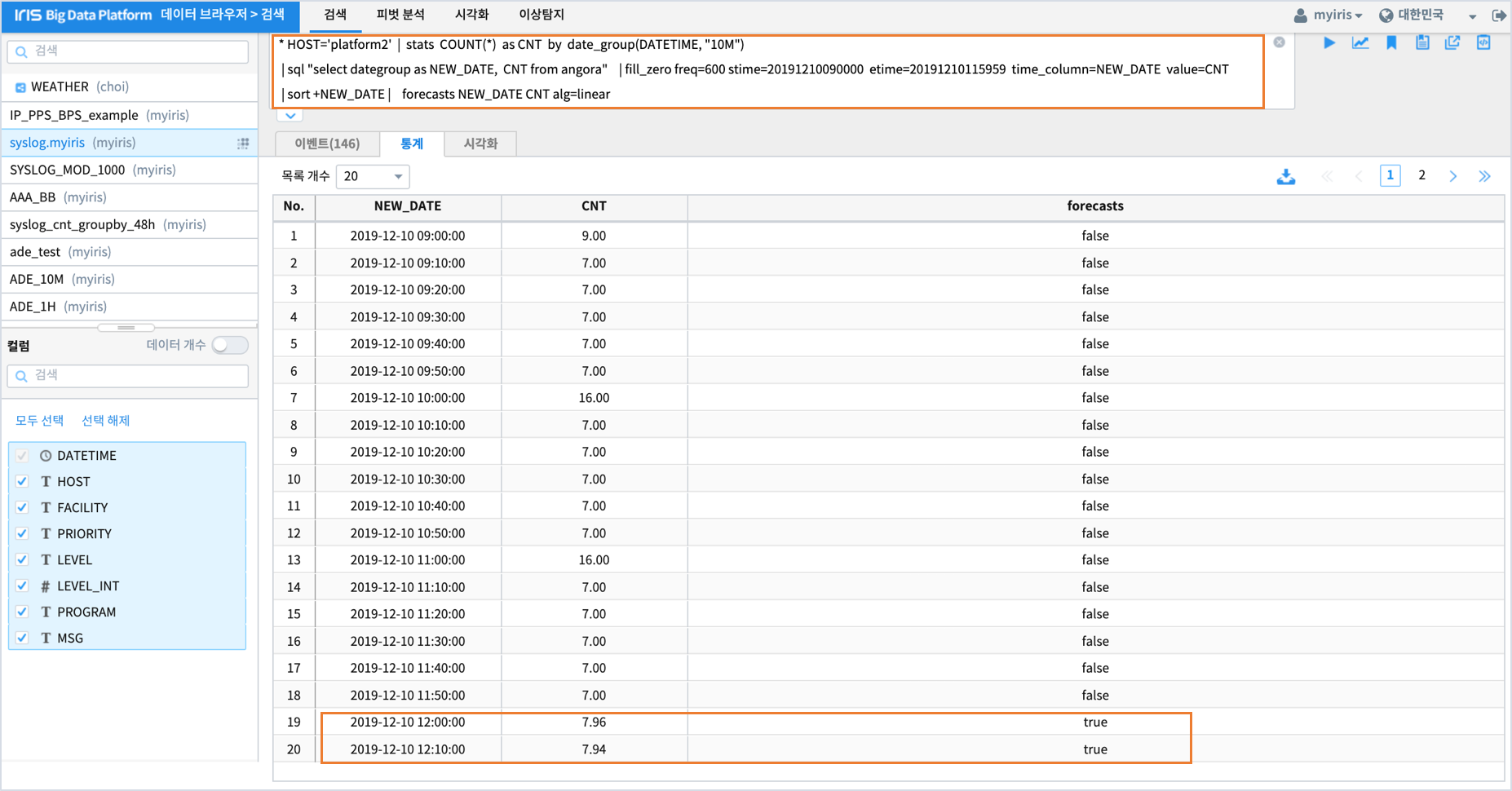Expand the query editor chevron below box
The width and height of the screenshot is (1512, 791).
click(x=290, y=116)
